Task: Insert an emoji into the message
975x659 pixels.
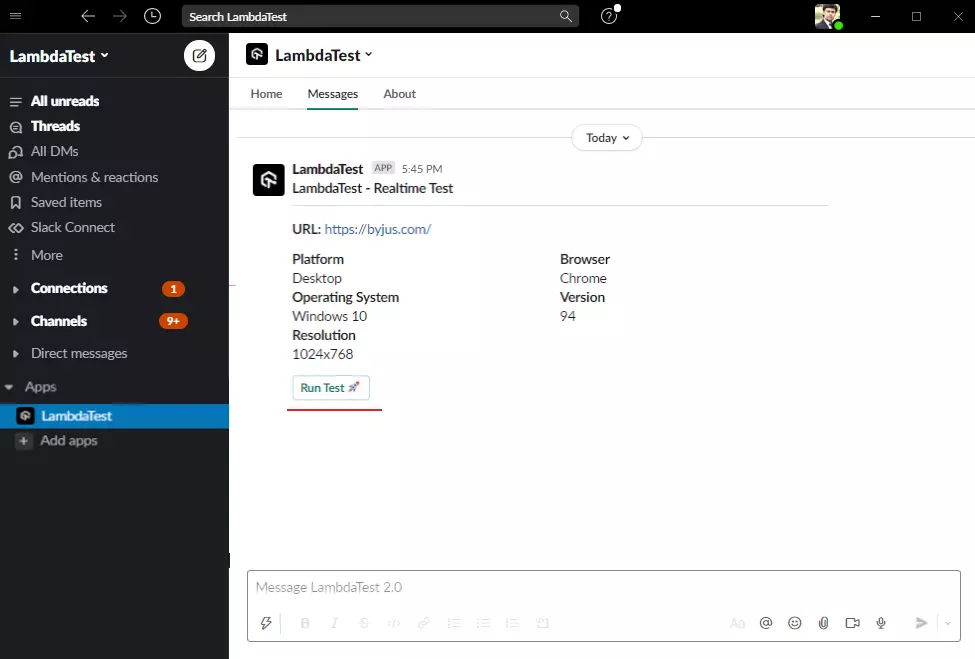Action: click(x=794, y=623)
